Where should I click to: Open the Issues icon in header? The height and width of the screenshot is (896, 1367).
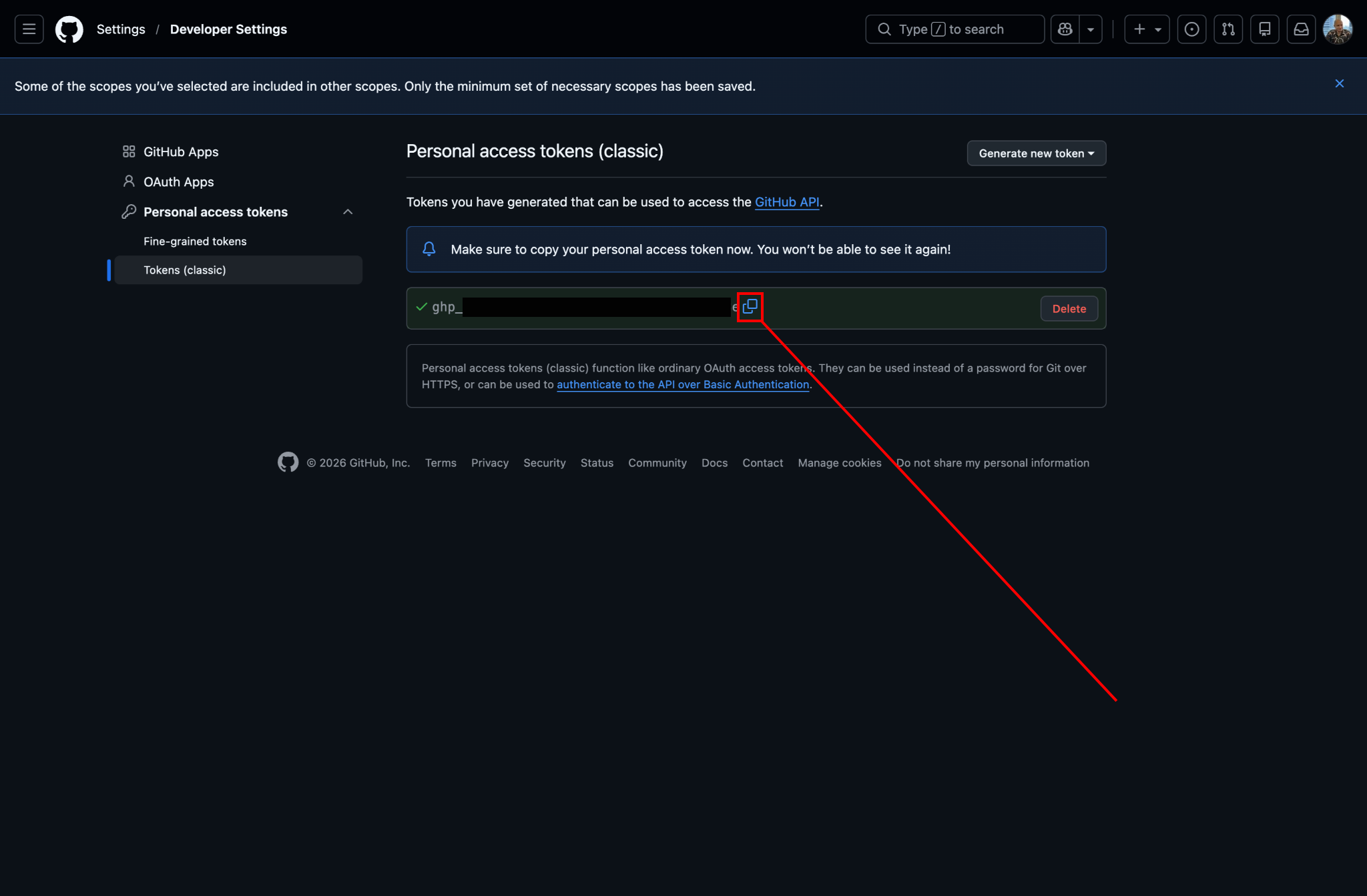(x=1191, y=29)
